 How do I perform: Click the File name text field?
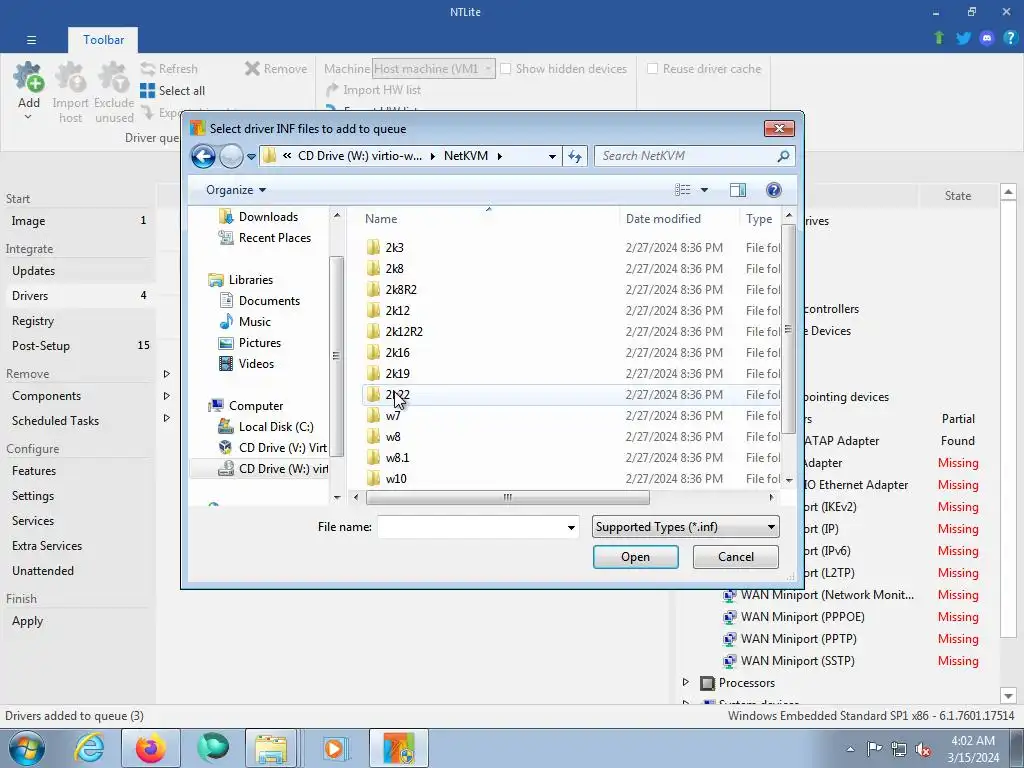(472, 527)
